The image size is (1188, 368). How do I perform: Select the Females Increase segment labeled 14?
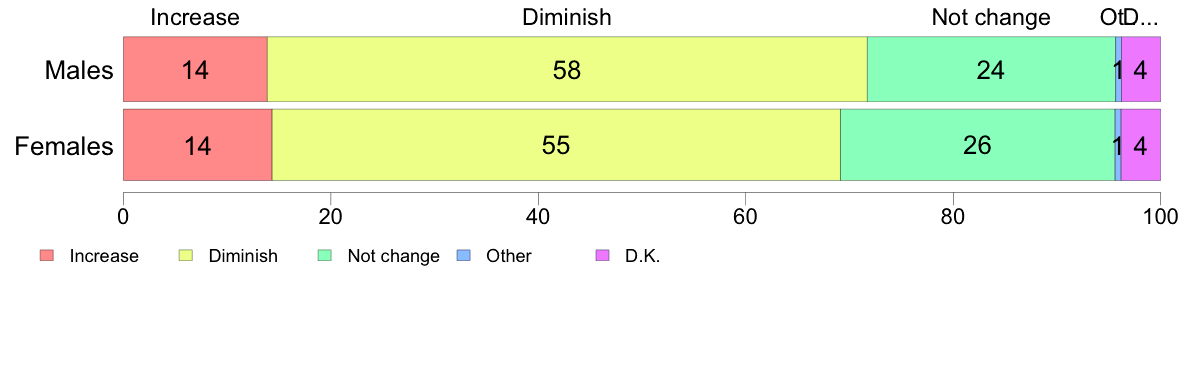pos(198,145)
